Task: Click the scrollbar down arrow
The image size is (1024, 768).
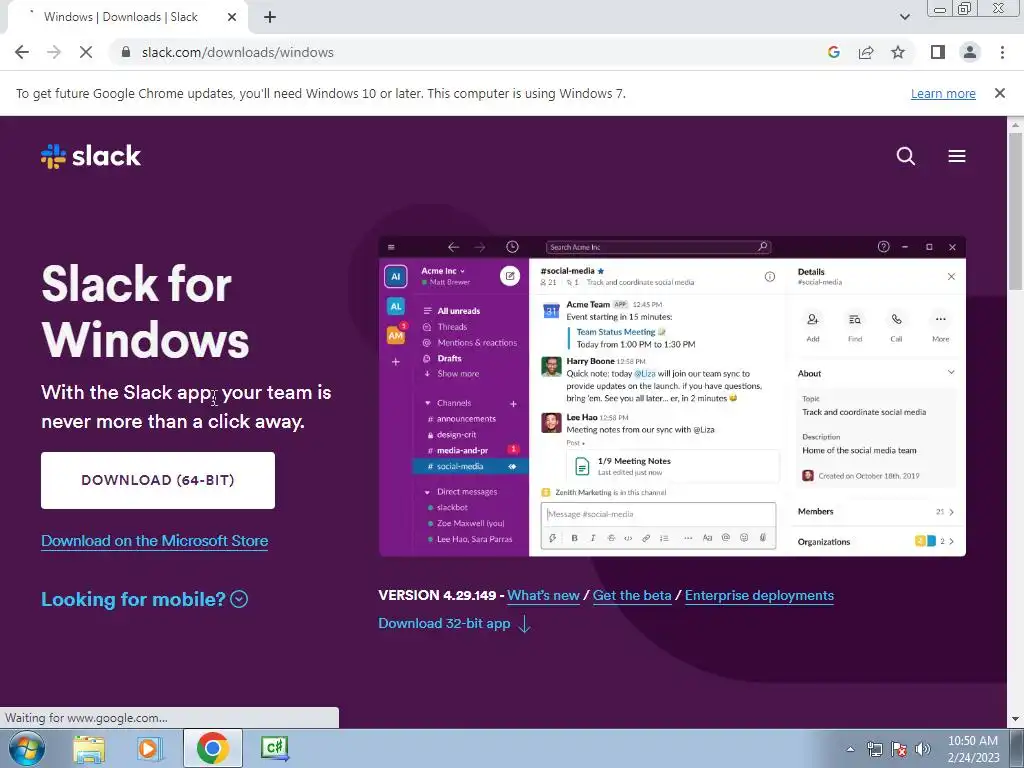Action: point(1015,719)
